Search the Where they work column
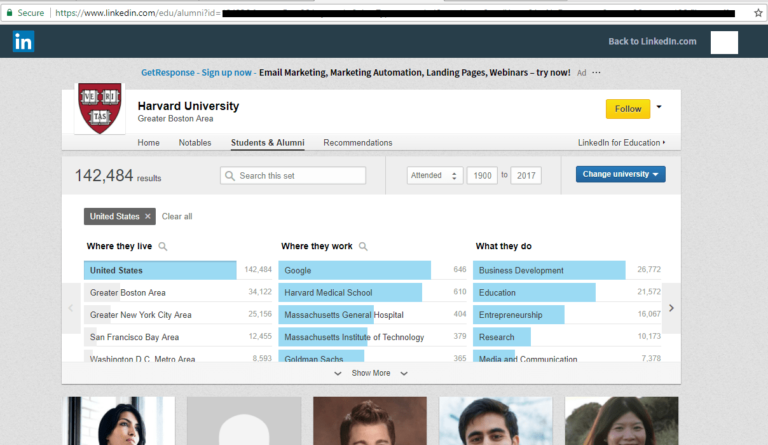768x445 pixels. point(363,246)
